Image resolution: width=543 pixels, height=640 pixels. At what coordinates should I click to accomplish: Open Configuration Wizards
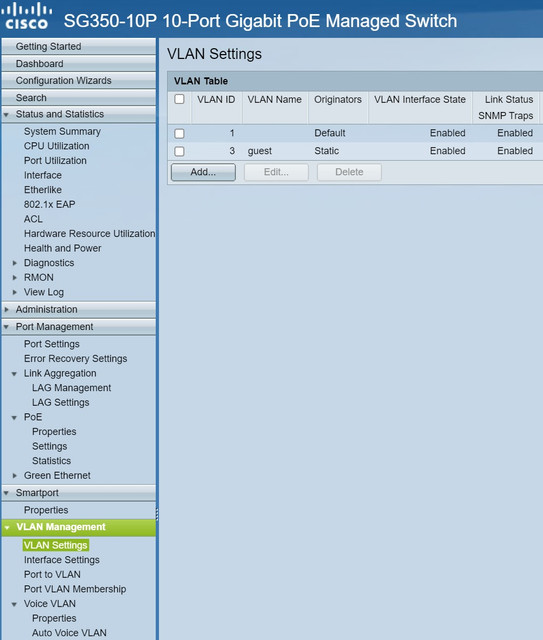click(x=78, y=80)
